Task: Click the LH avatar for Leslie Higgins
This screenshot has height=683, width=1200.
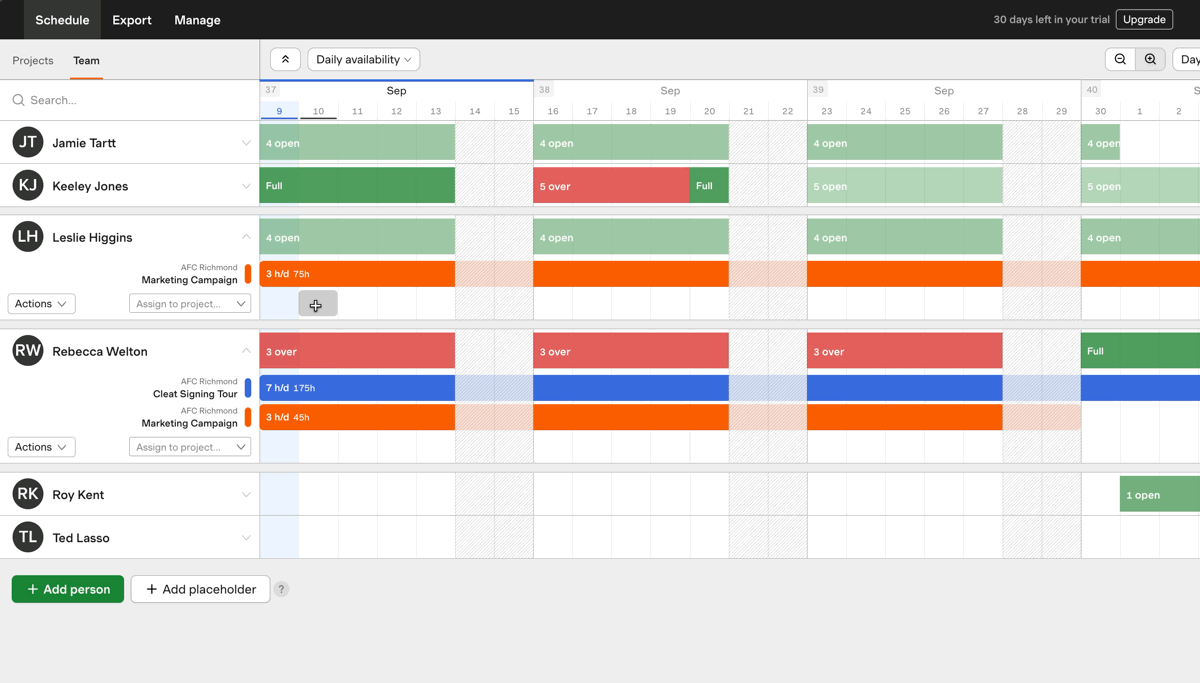Action: pyautogui.click(x=28, y=237)
